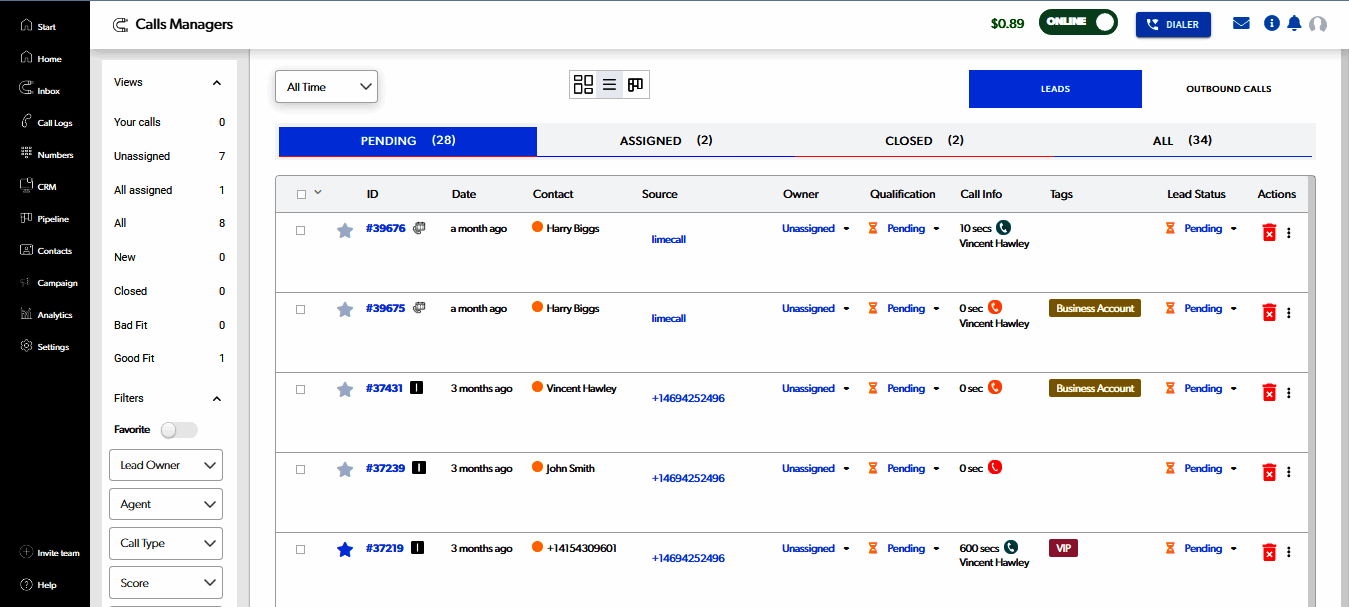Viewport: 1349px width, 607px height.
Task: Open the notifications bell
Action: point(1295,23)
